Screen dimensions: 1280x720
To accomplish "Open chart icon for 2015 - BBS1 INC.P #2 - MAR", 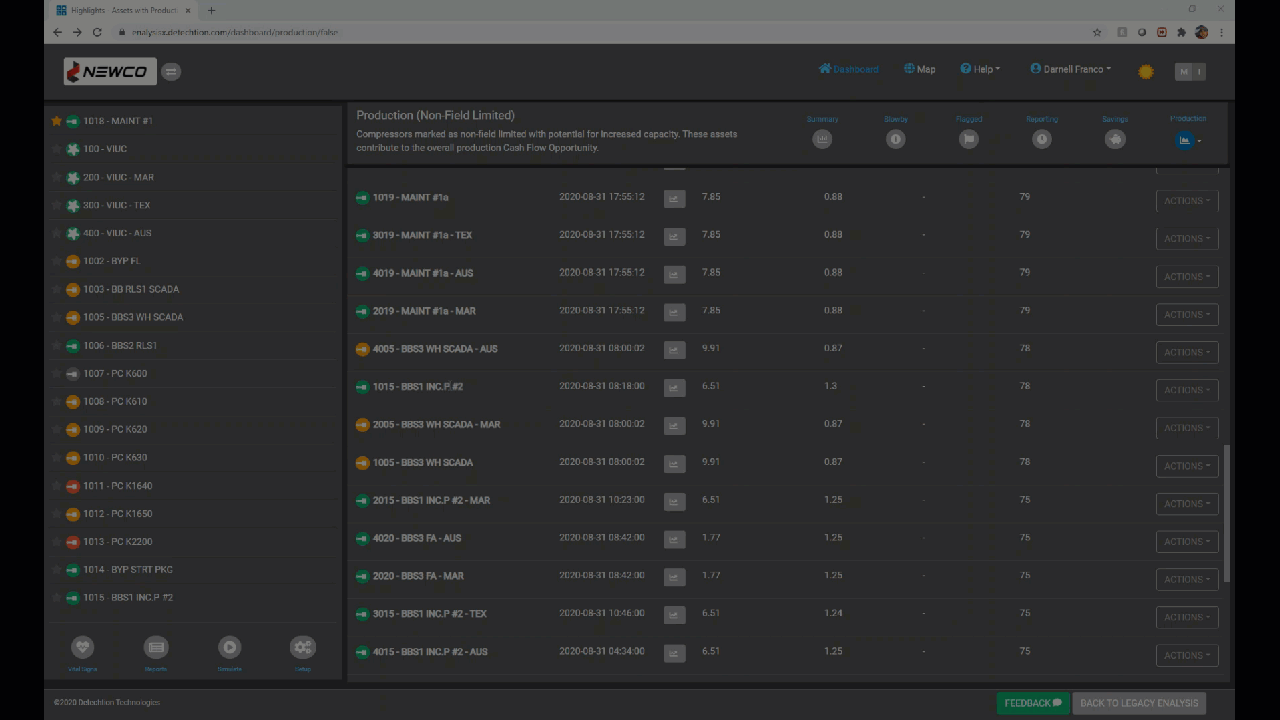I will (x=675, y=502).
